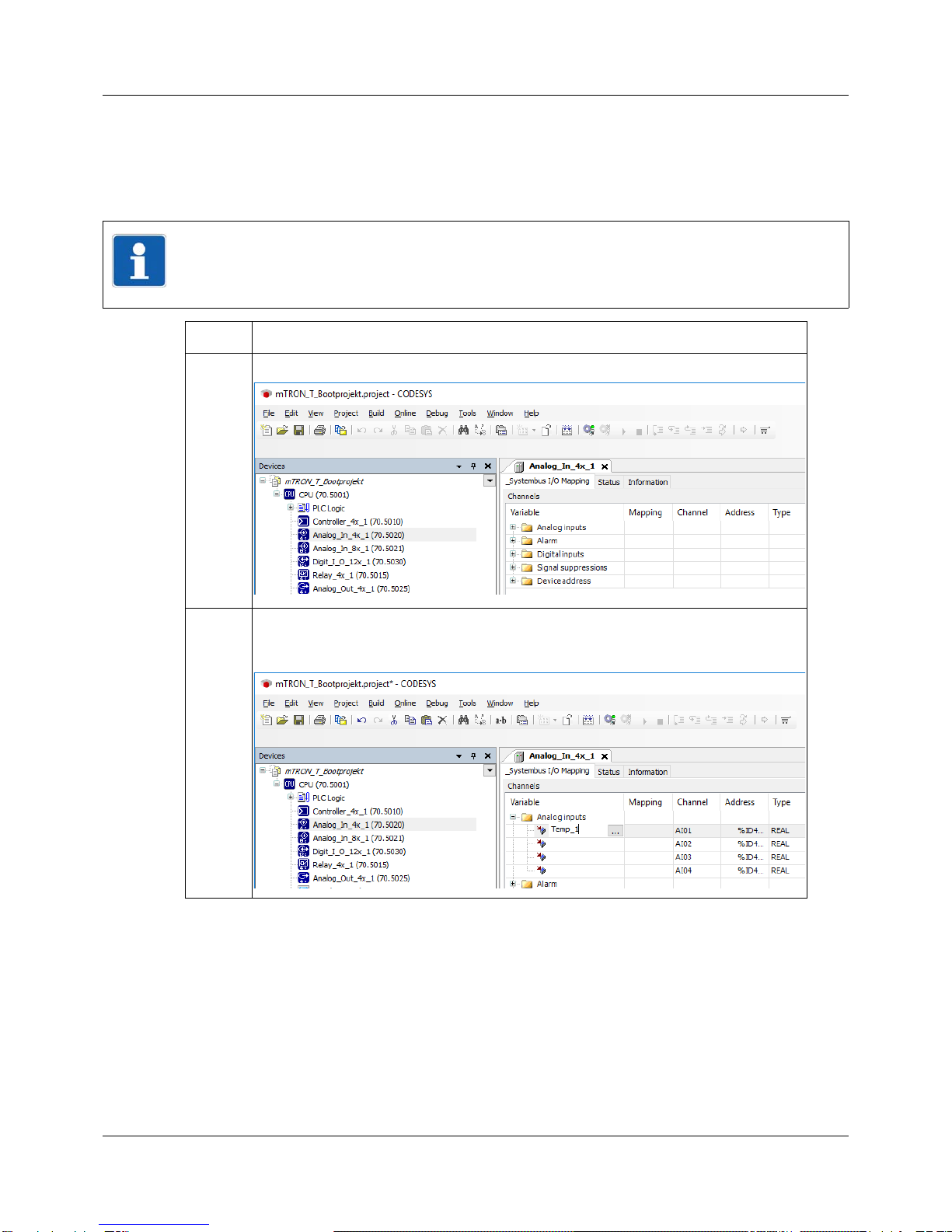The image size is (952, 1232).
Task: Switch to Status tab in lower CODESYS window
Action: [609, 772]
